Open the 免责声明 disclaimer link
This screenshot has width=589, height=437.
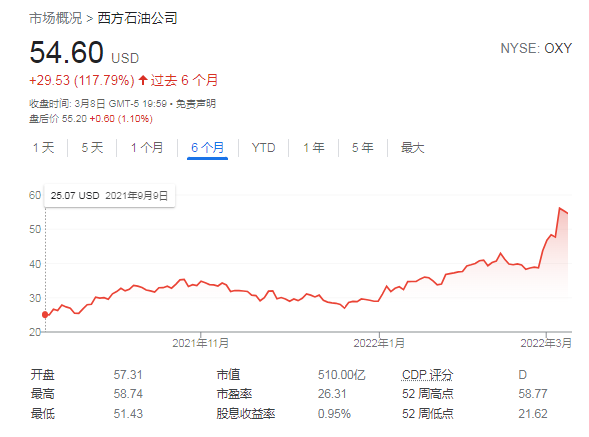tap(196, 104)
